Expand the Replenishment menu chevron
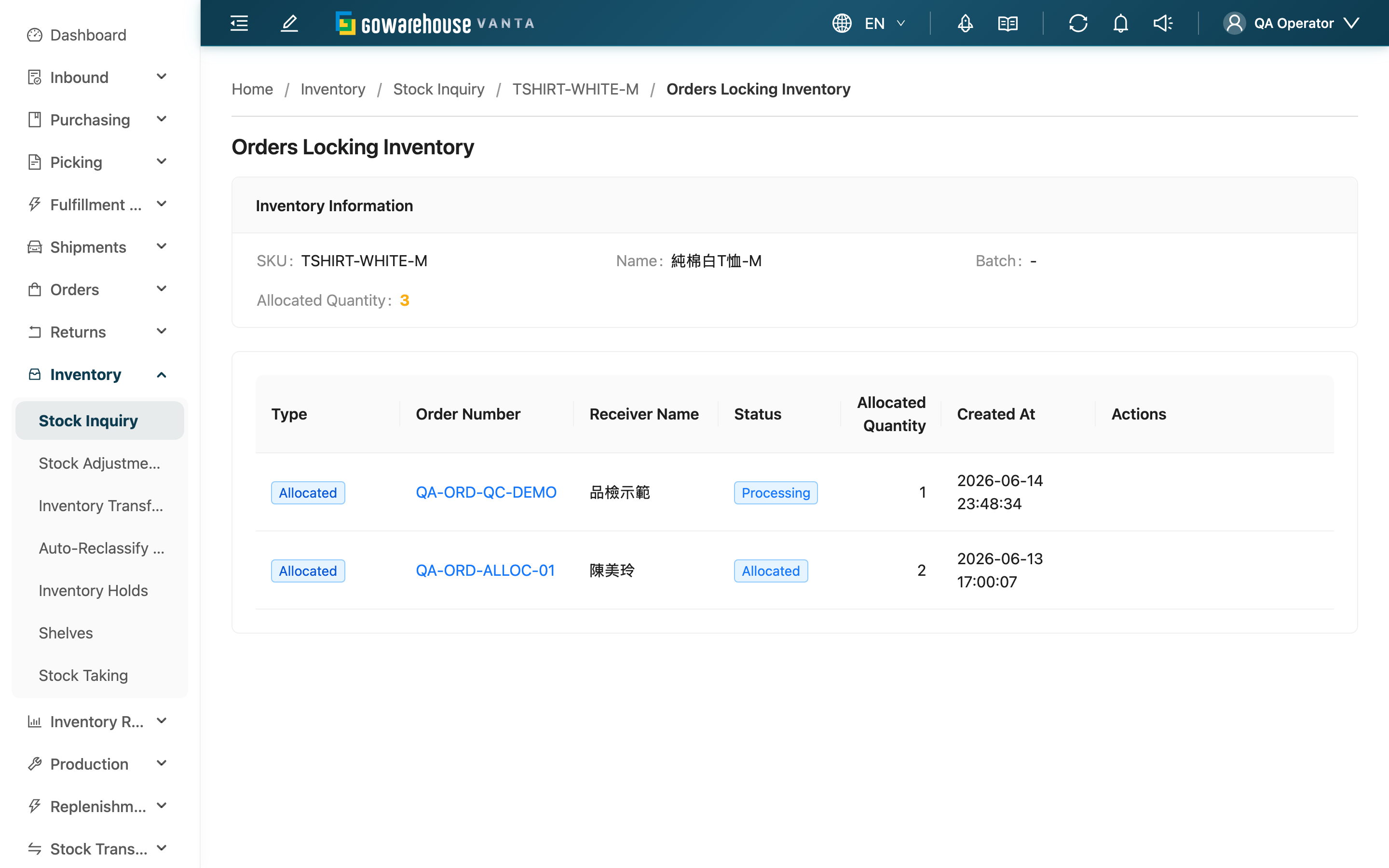Screen dimensions: 1389x868 pyautogui.click(x=162, y=806)
